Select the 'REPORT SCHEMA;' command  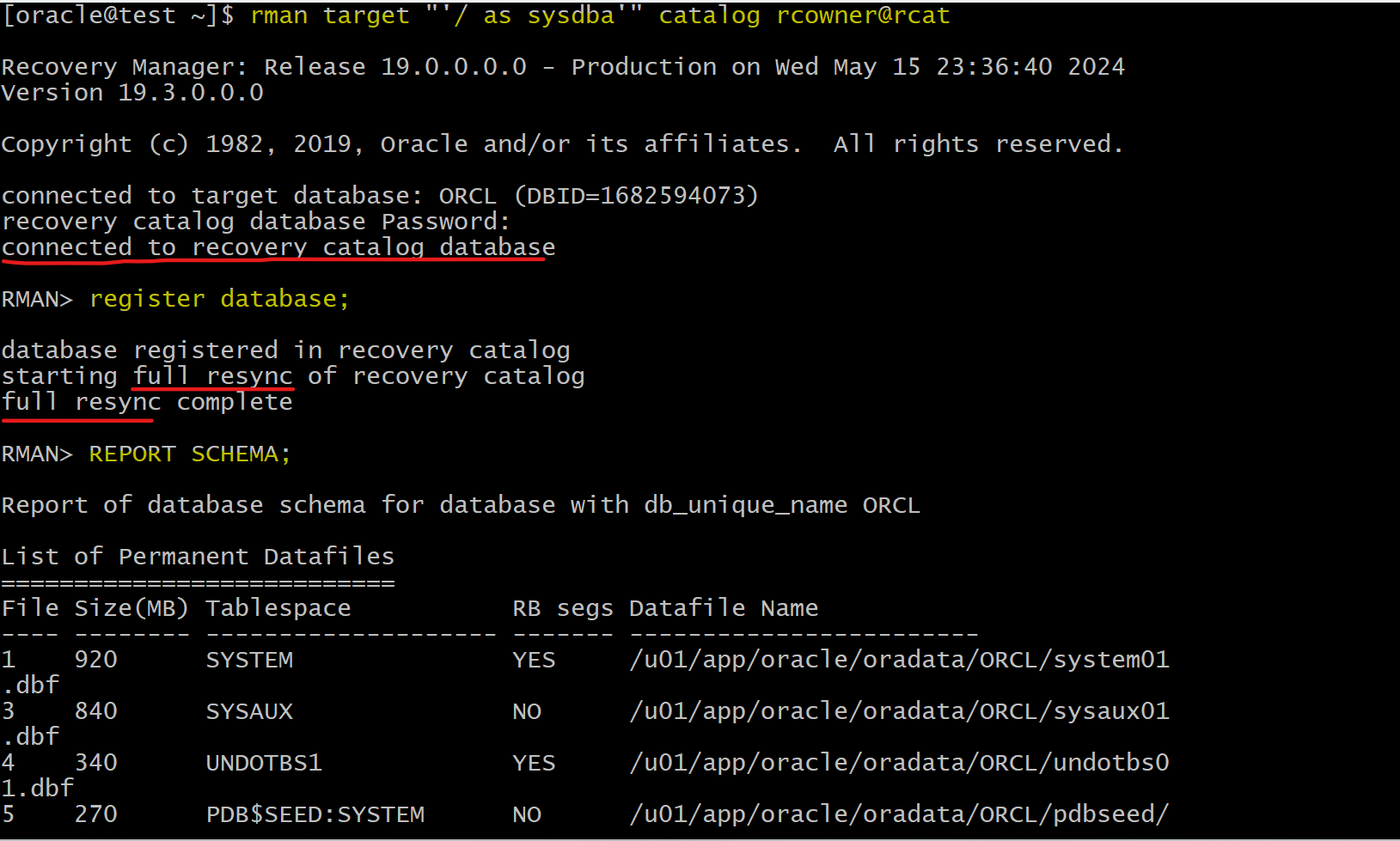pyautogui.click(x=190, y=454)
